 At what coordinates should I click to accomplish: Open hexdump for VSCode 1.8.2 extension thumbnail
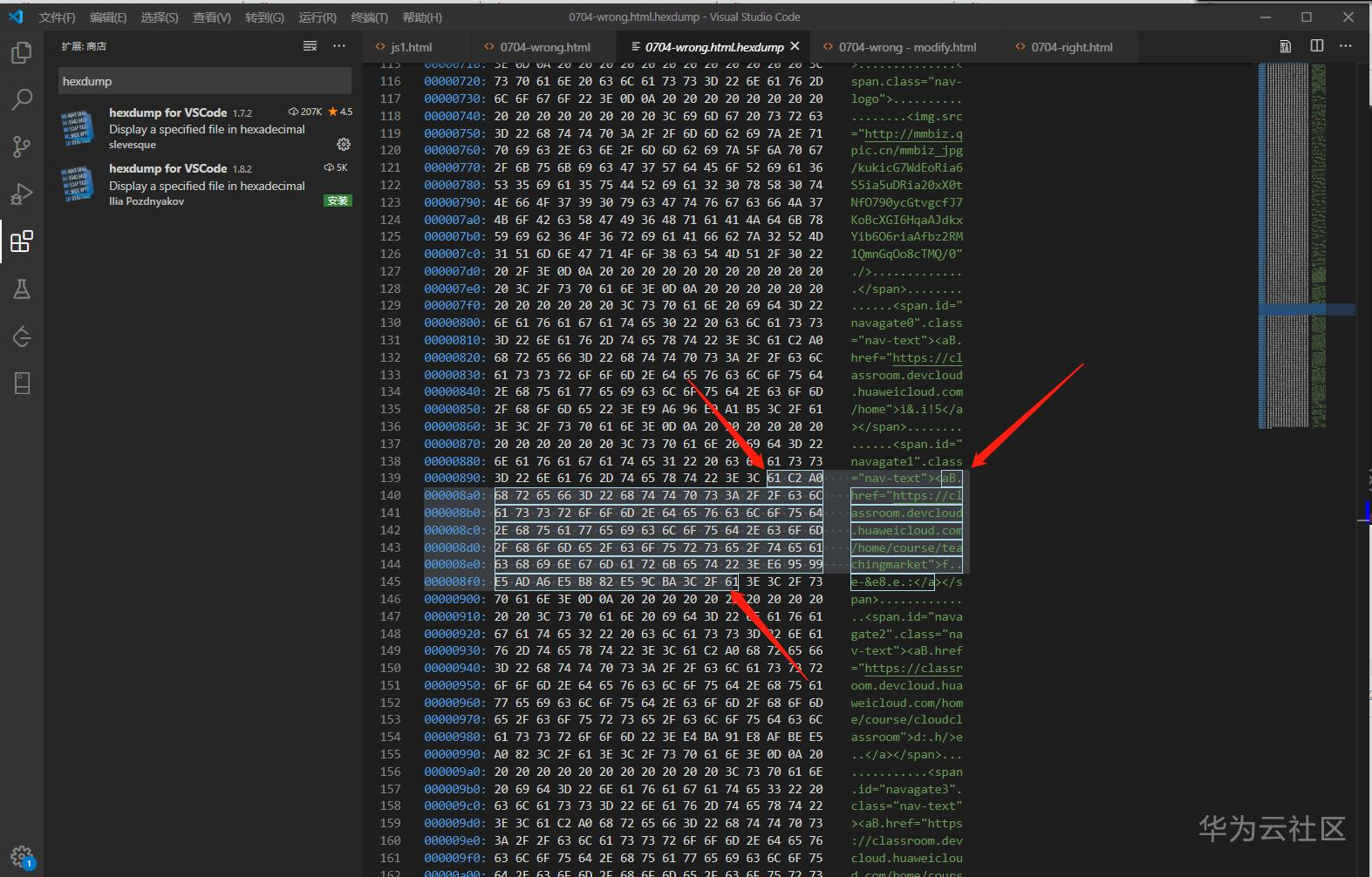(x=76, y=185)
